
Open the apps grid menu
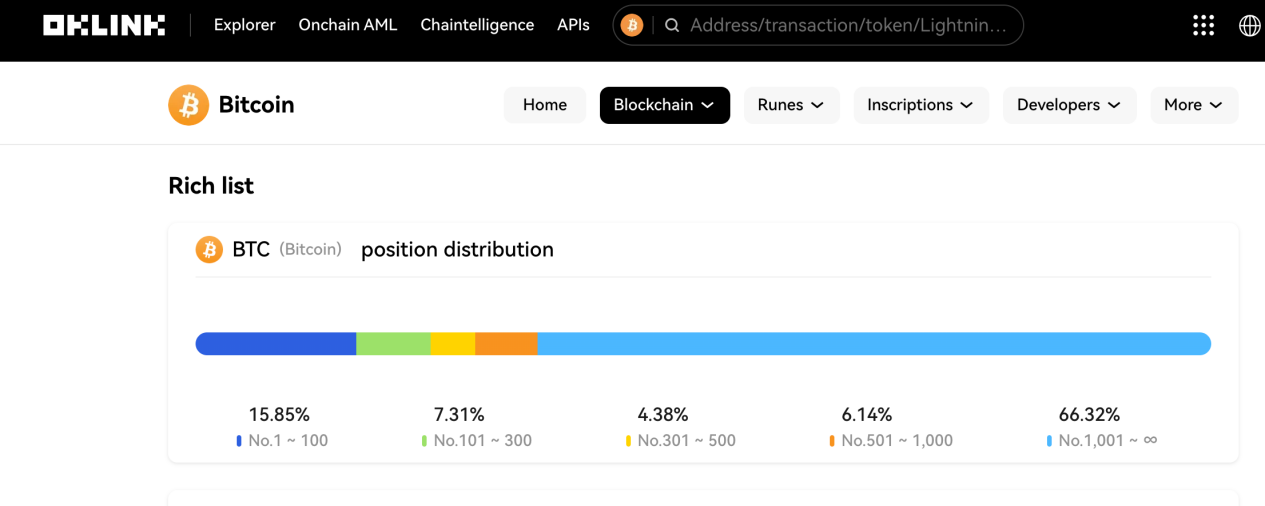tap(1204, 25)
